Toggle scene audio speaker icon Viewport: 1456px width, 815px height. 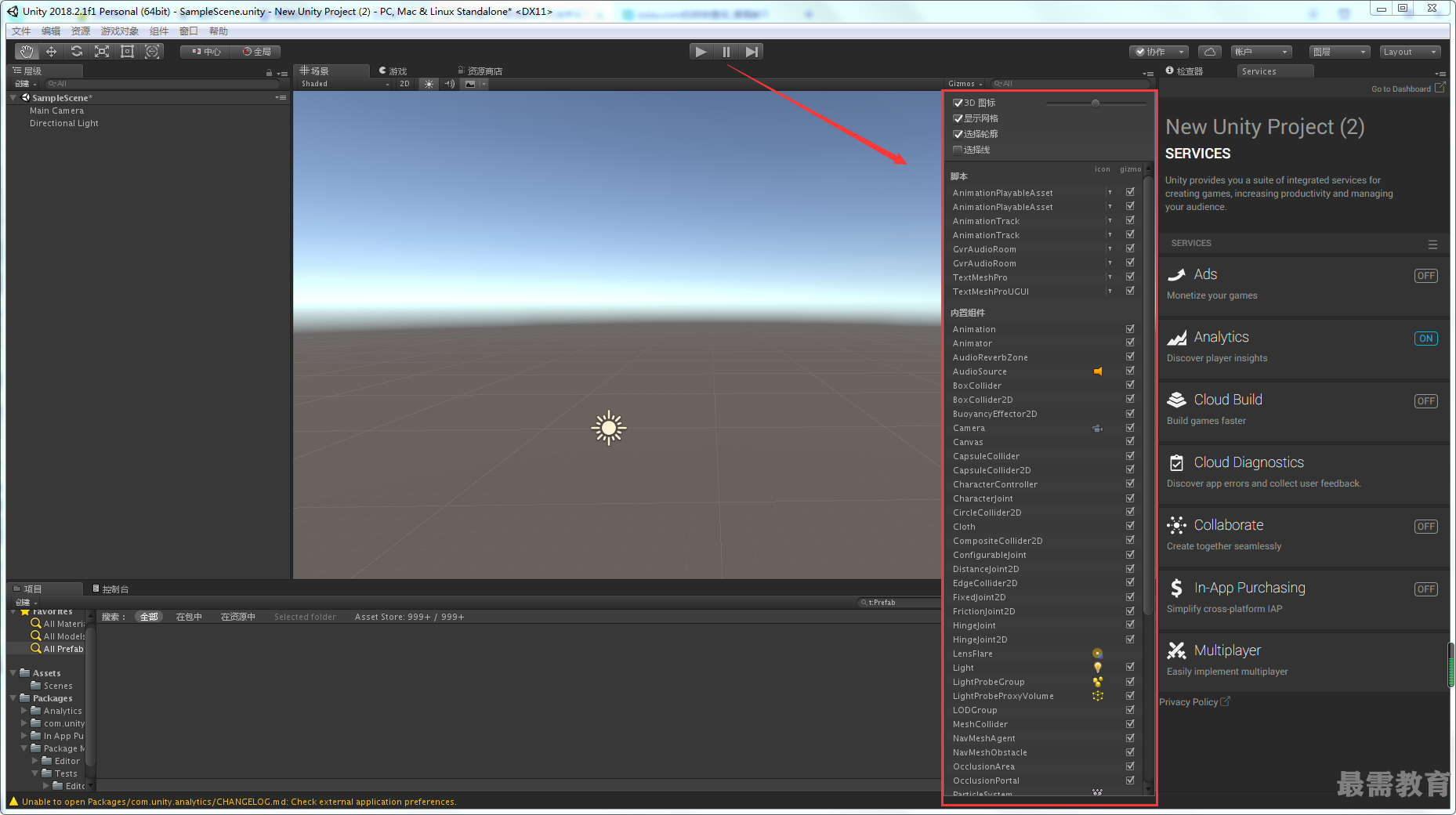(449, 84)
